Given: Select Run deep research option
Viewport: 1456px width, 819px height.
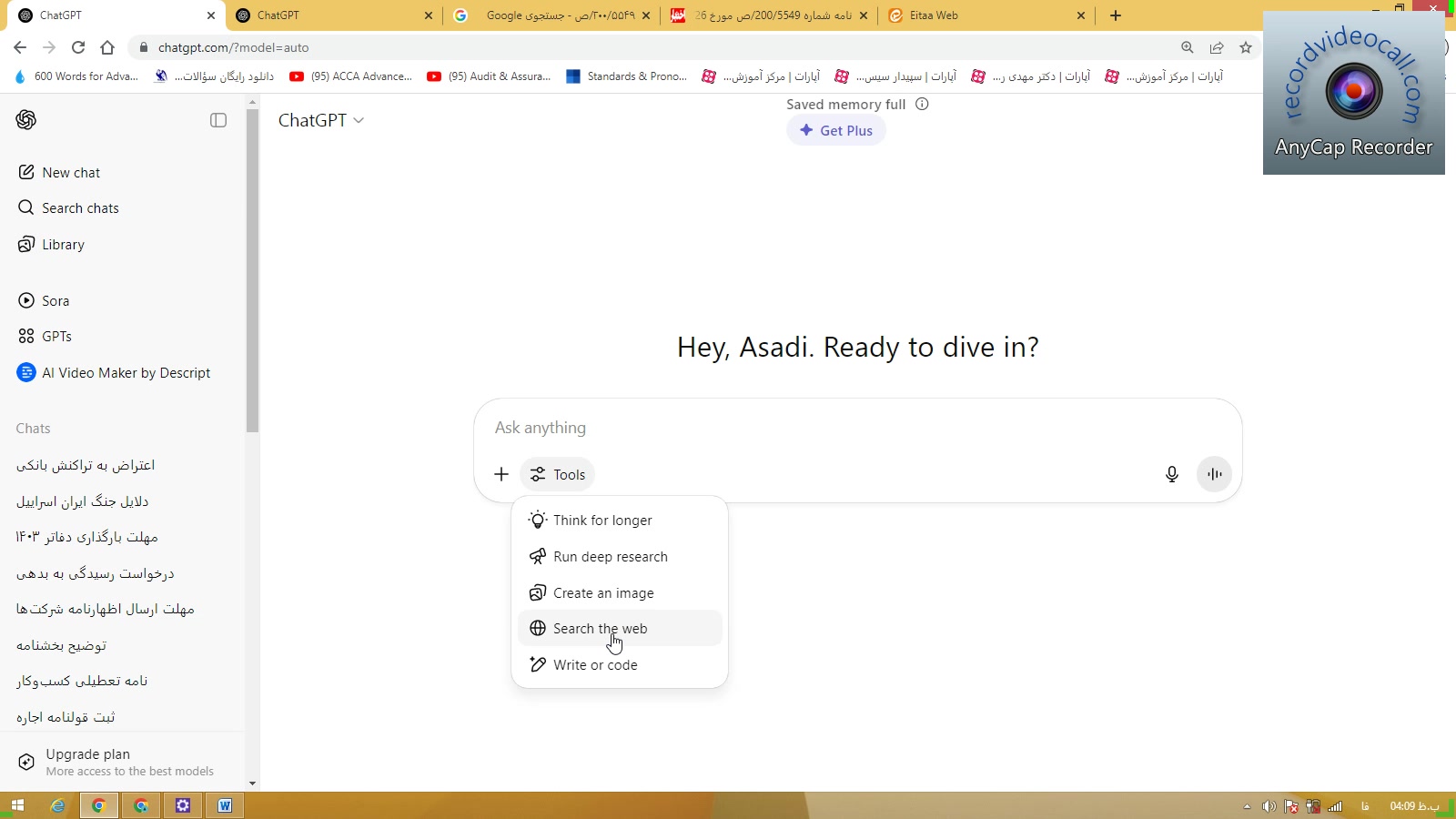Looking at the screenshot, I should (620, 557).
